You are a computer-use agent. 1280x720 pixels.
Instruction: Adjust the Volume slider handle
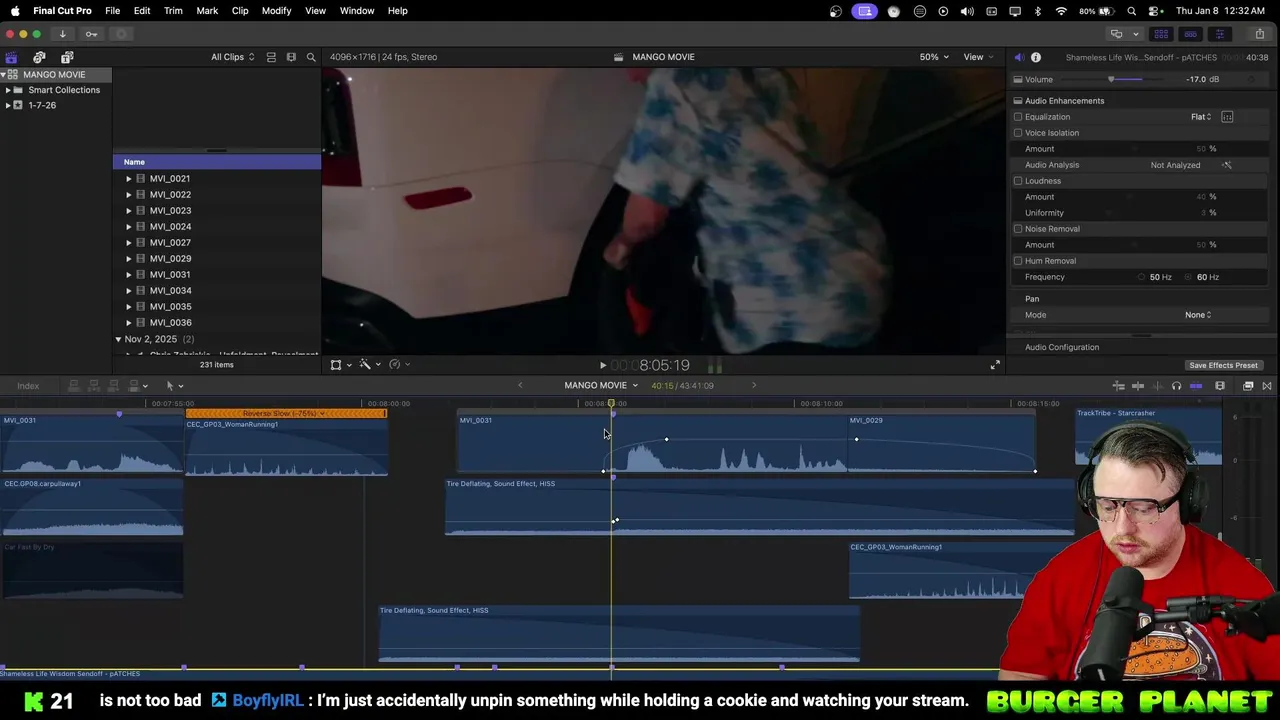pos(1111,80)
